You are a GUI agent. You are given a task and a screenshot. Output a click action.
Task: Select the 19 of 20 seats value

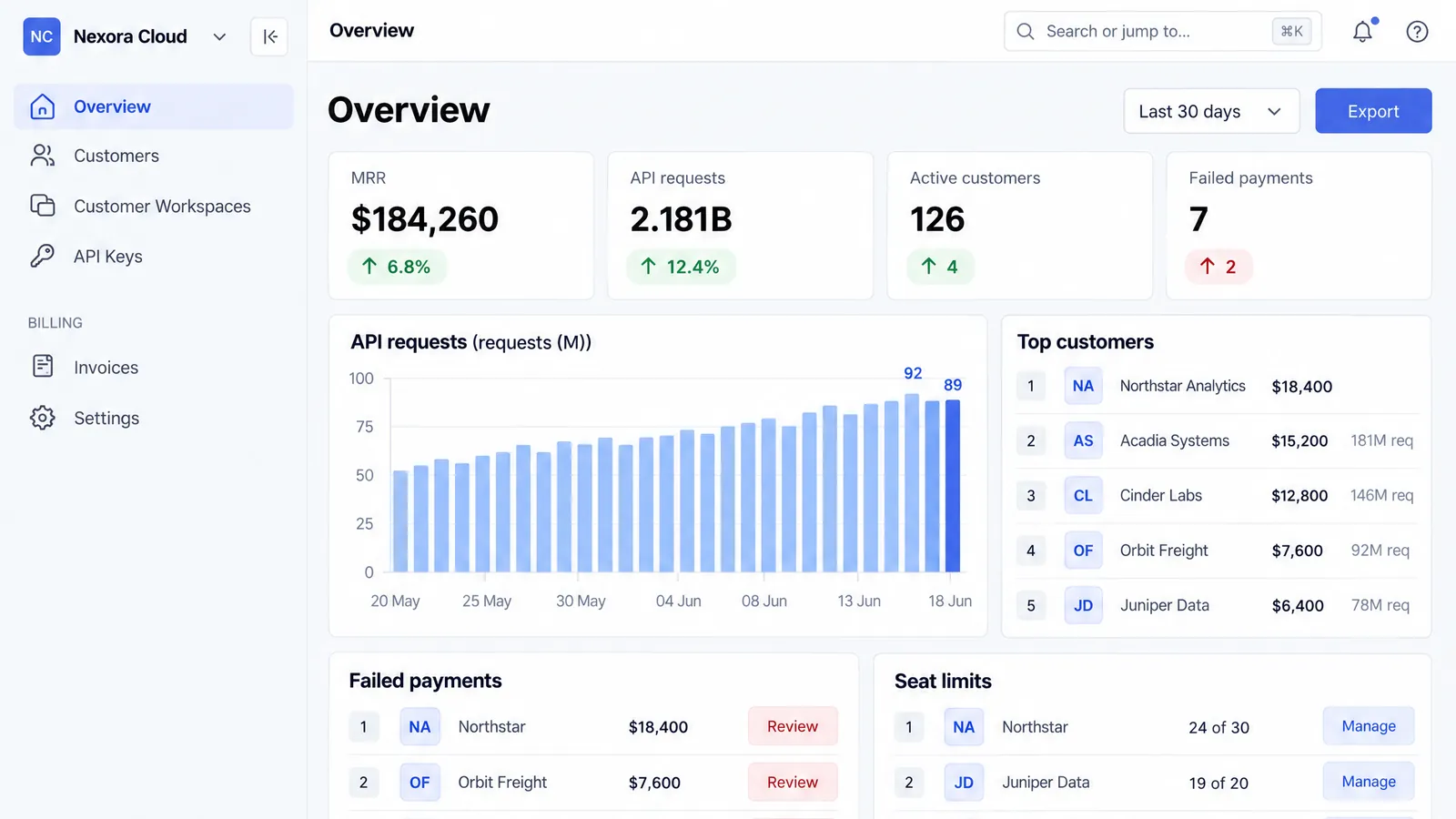pyautogui.click(x=1218, y=783)
